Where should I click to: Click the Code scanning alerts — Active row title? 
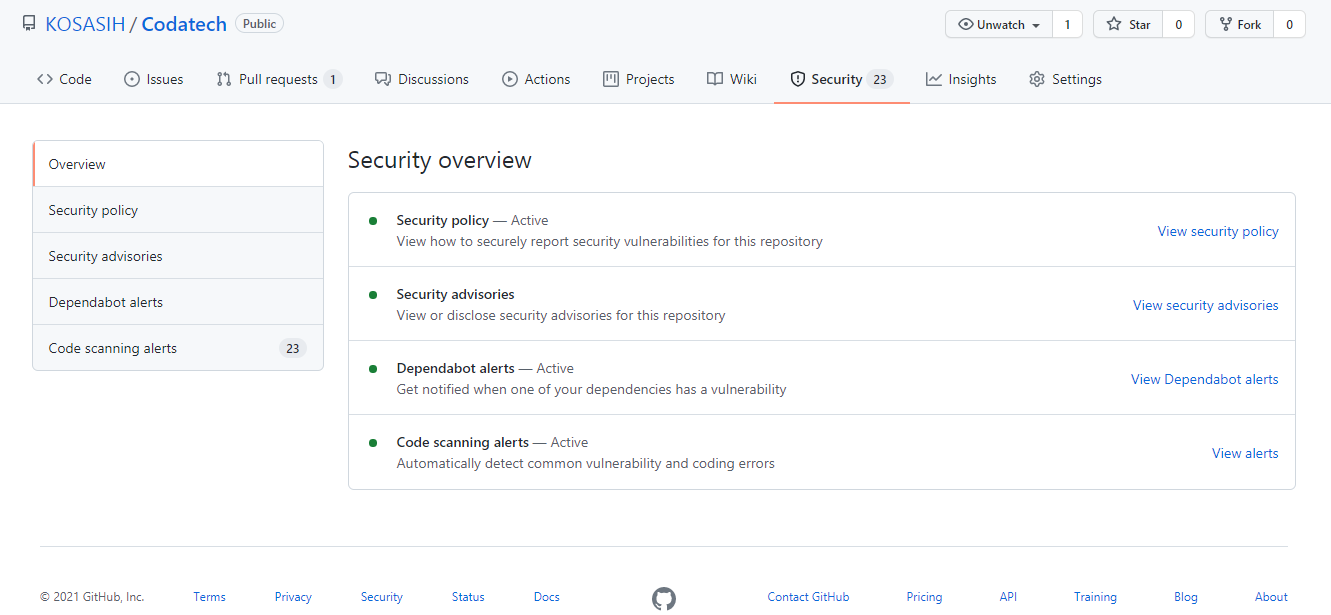click(x=492, y=442)
